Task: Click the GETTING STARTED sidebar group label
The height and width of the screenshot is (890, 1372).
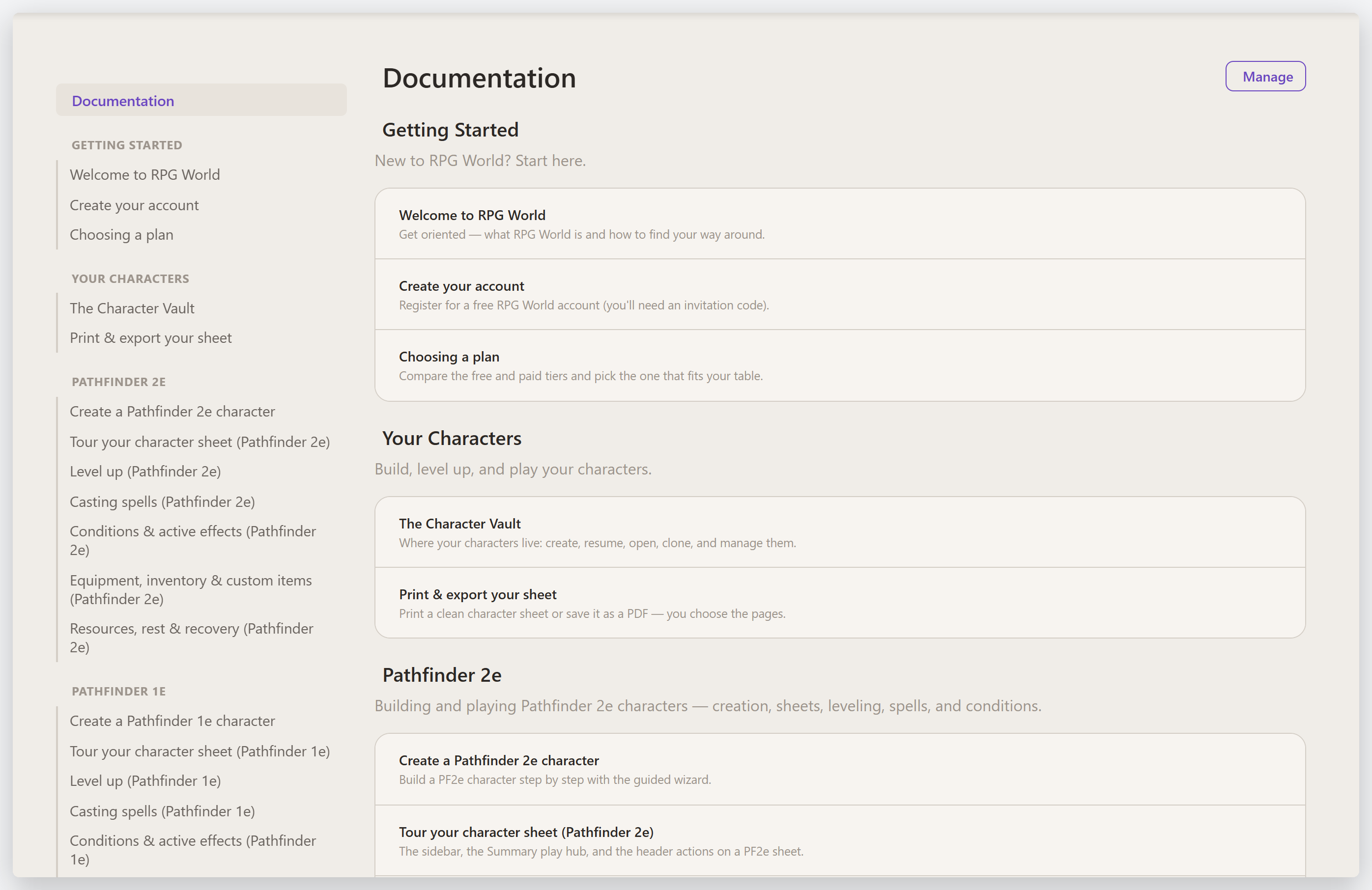Action: 127,145
